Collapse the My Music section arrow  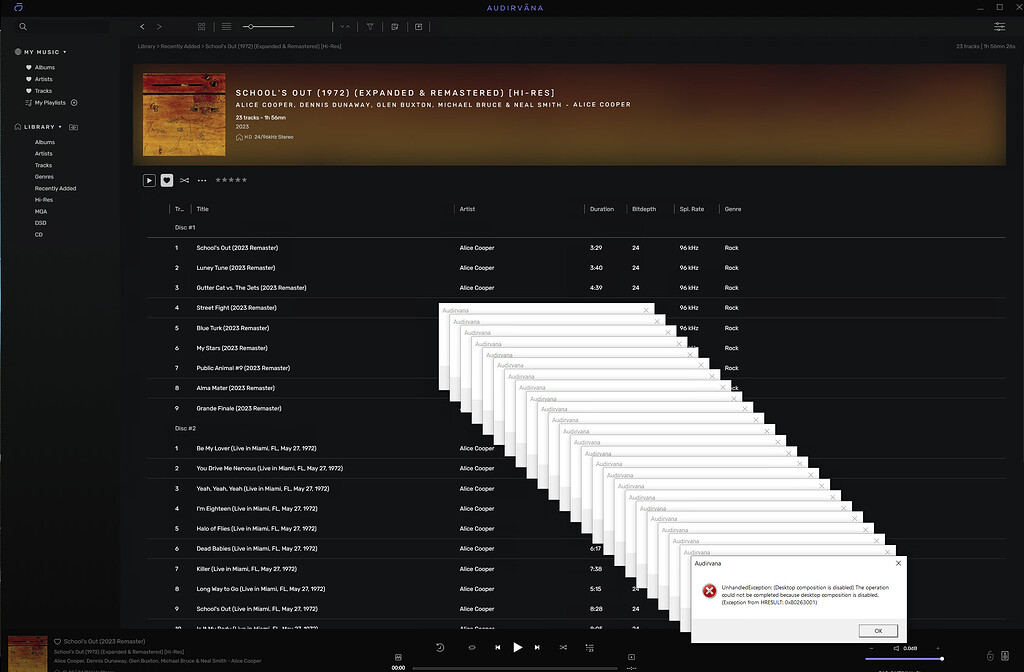point(65,52)
